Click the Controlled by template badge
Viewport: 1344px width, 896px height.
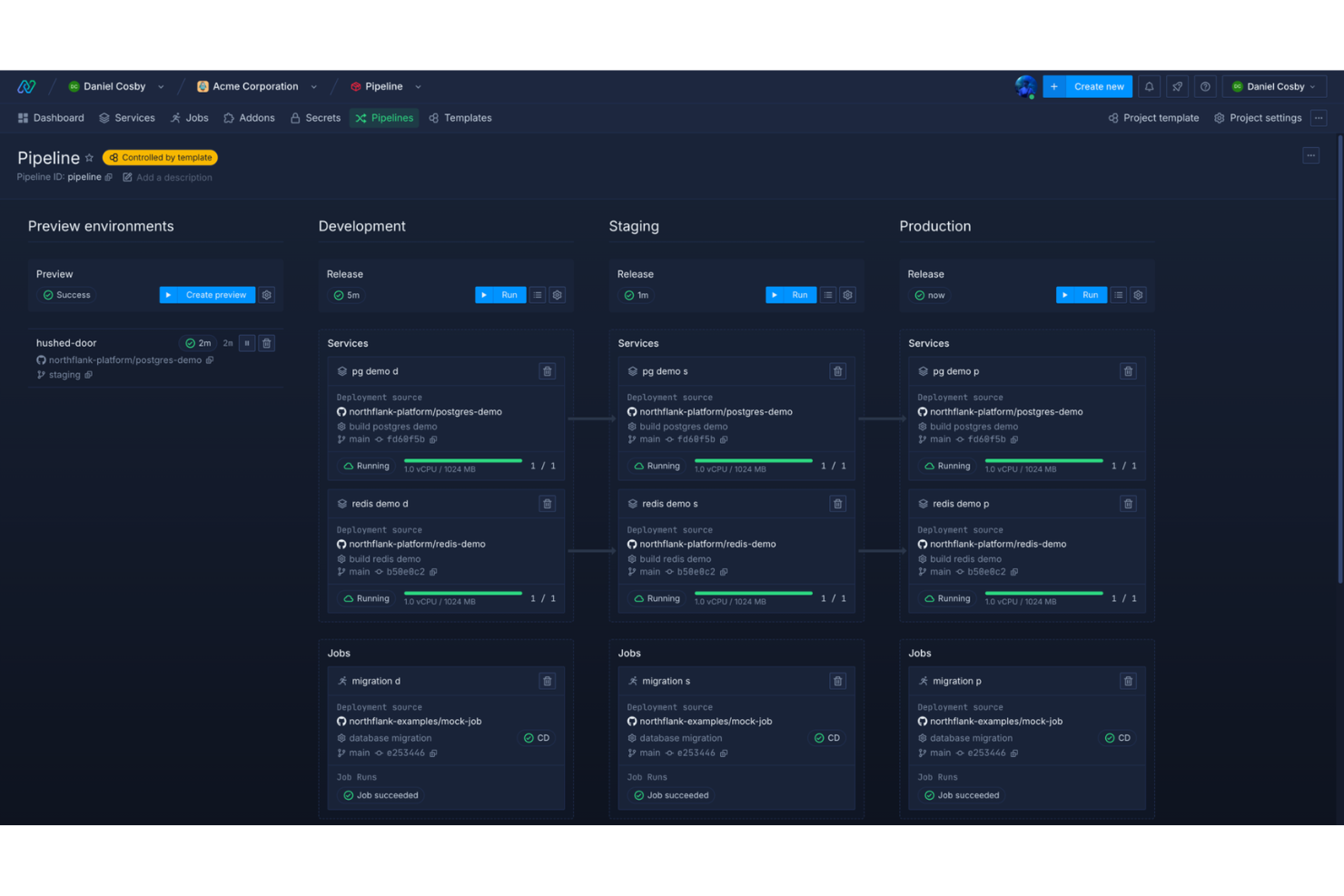point(160,158)
